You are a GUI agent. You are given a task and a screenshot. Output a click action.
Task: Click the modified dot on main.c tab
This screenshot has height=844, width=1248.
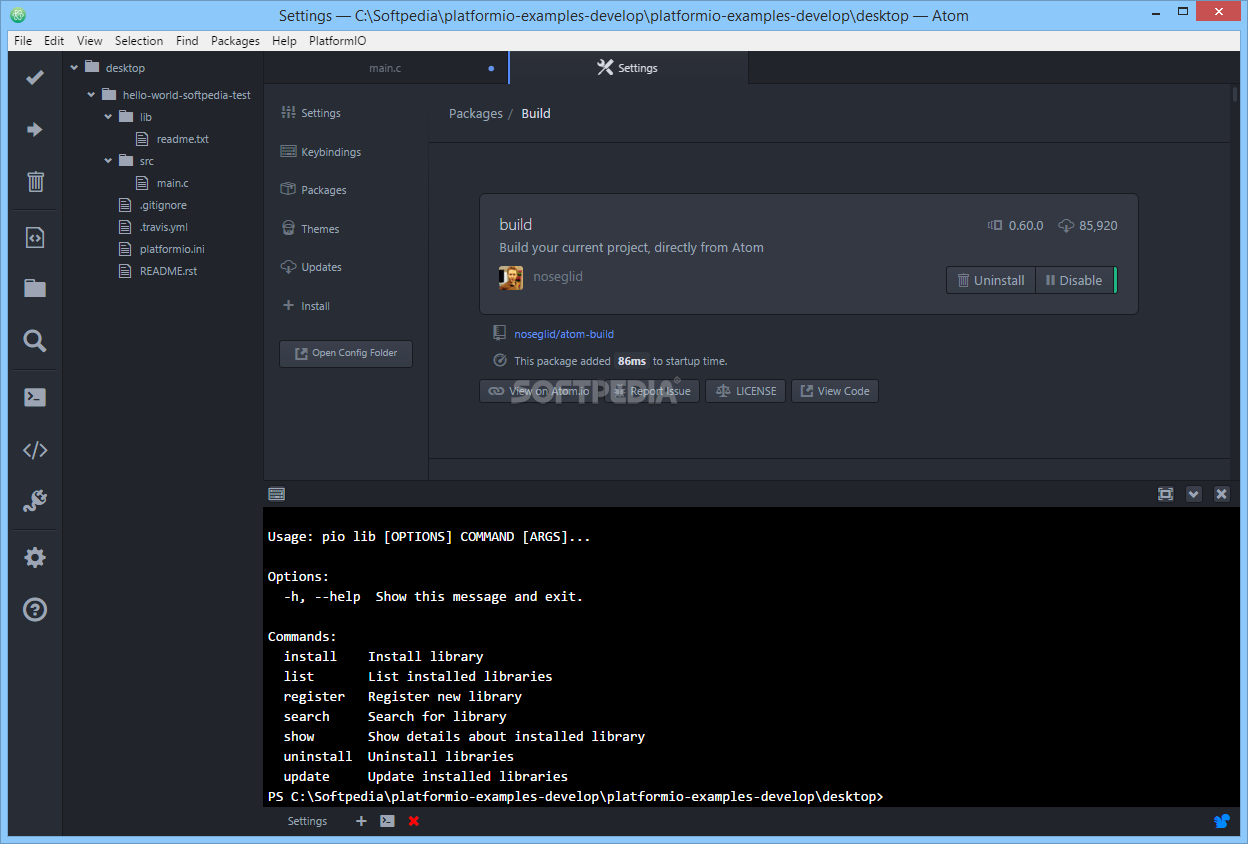(x=491, y=68)
